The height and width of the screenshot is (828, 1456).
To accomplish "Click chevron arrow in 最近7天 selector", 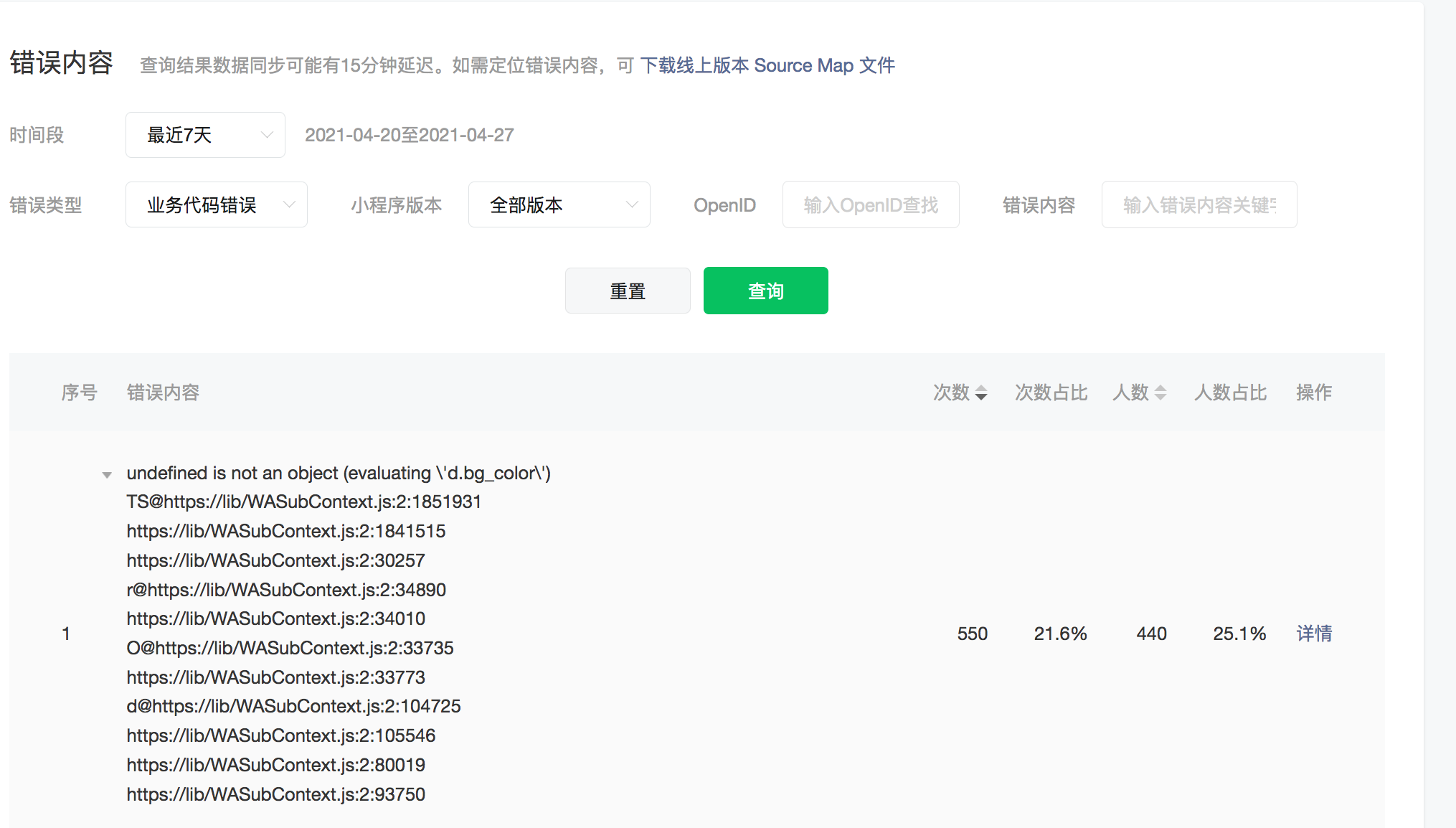I will click(267, 135).
